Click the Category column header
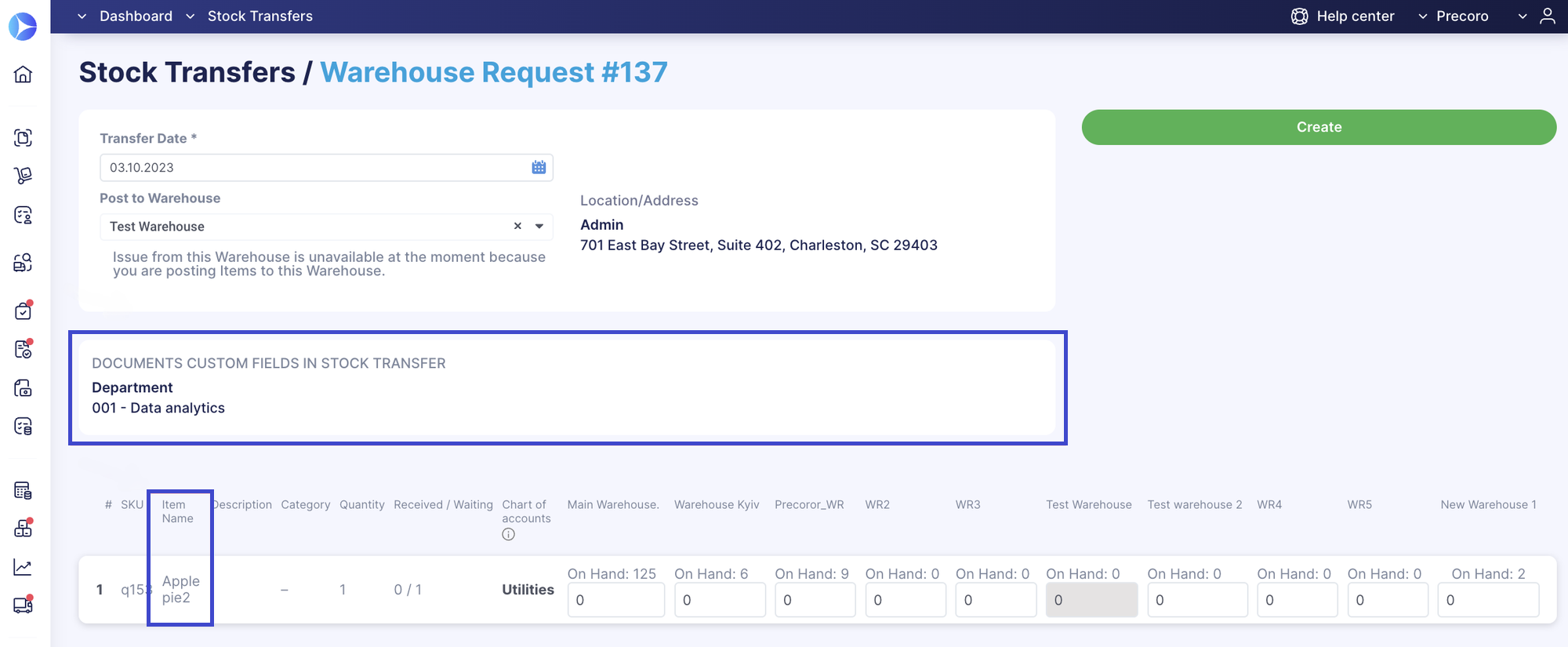The image size is (1568, 647). coord(306,505)
